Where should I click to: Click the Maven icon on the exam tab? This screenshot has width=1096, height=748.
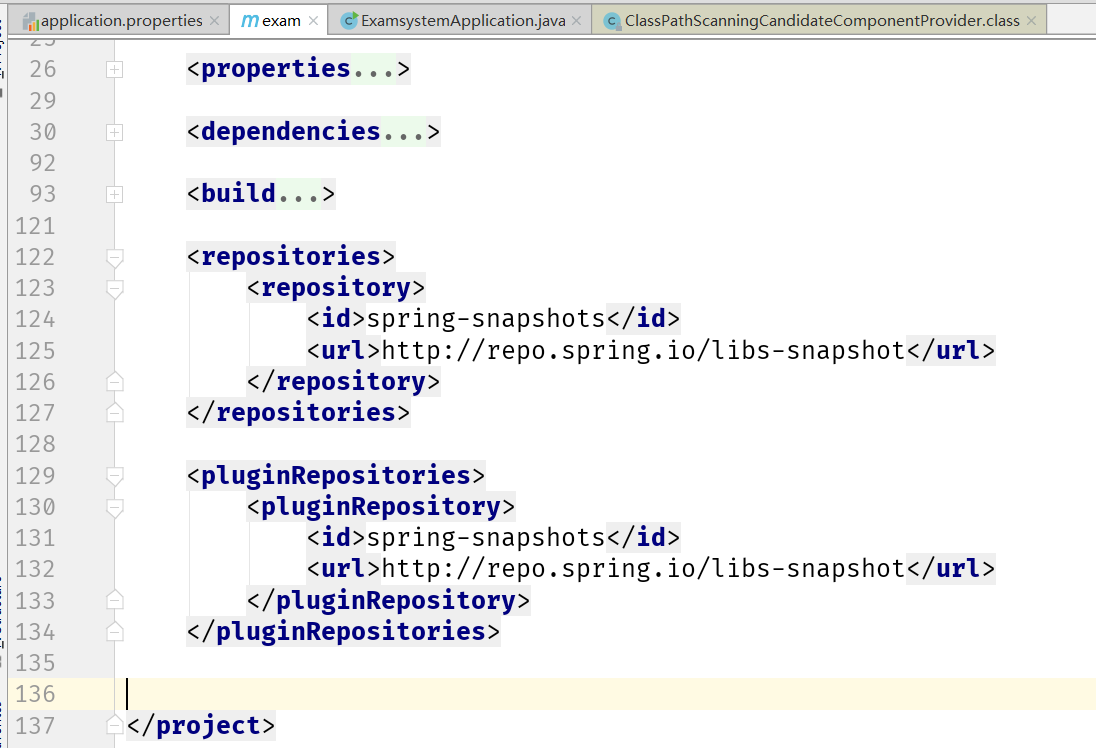pos(249,18)
